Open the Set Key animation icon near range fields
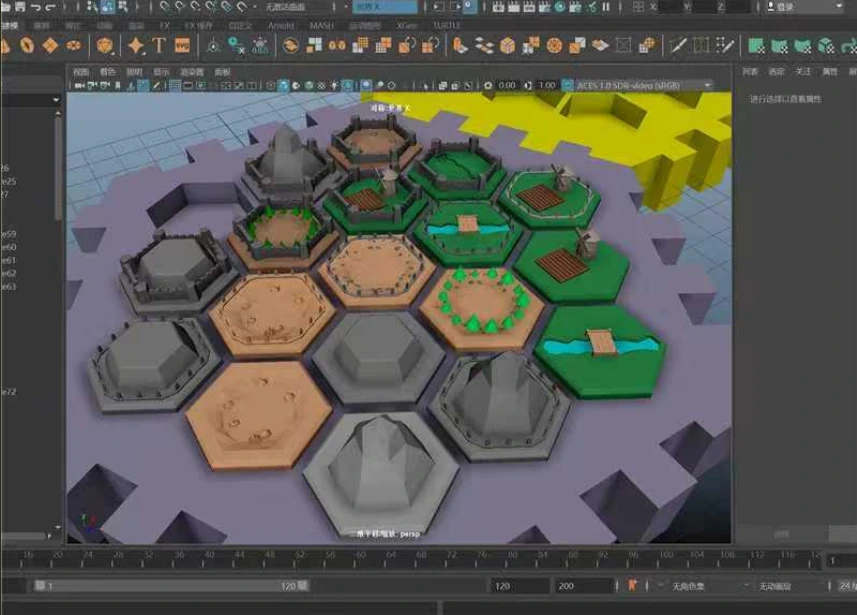 [632, 585]
